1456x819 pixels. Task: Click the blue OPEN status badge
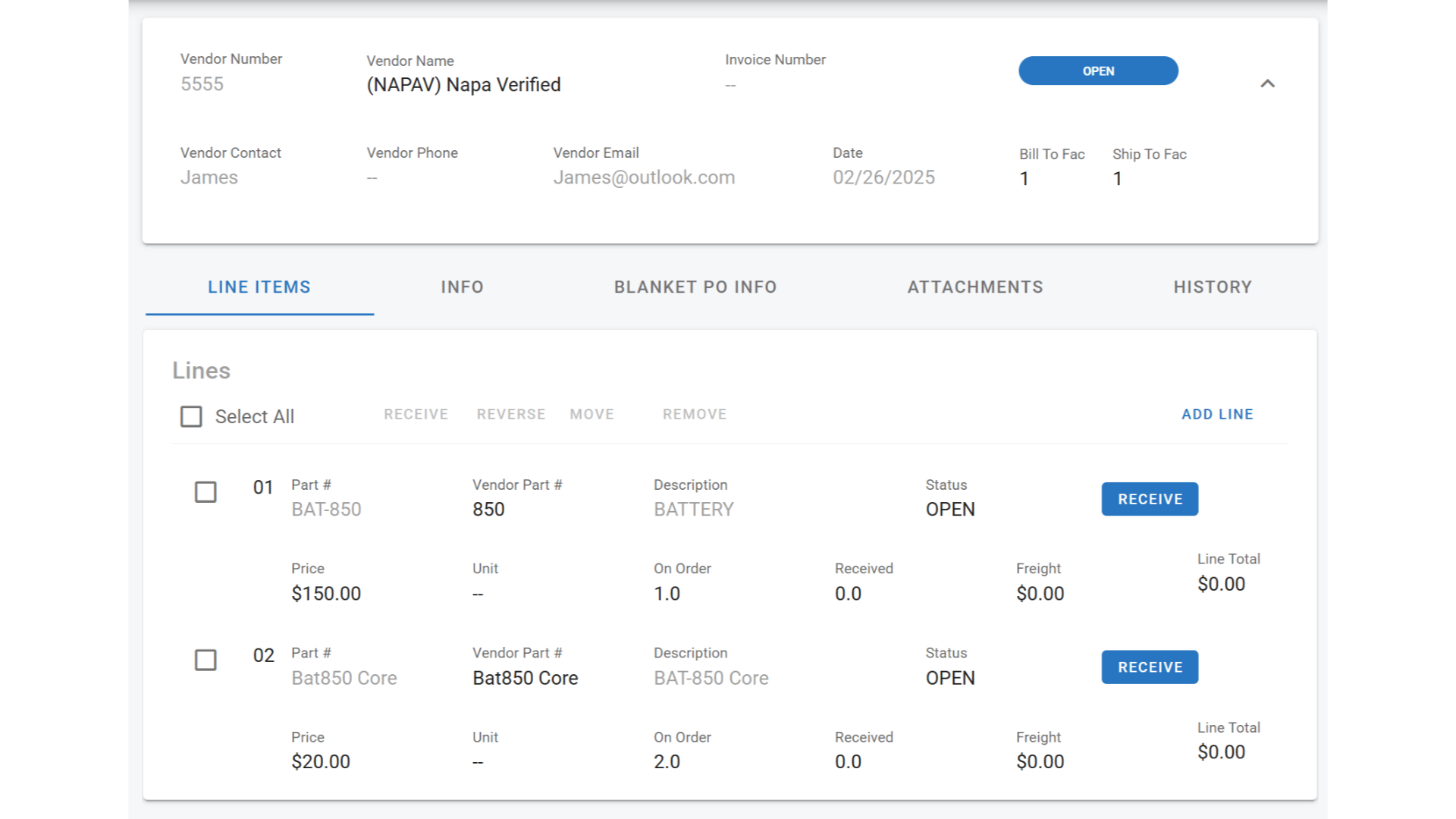[1097, 71]
